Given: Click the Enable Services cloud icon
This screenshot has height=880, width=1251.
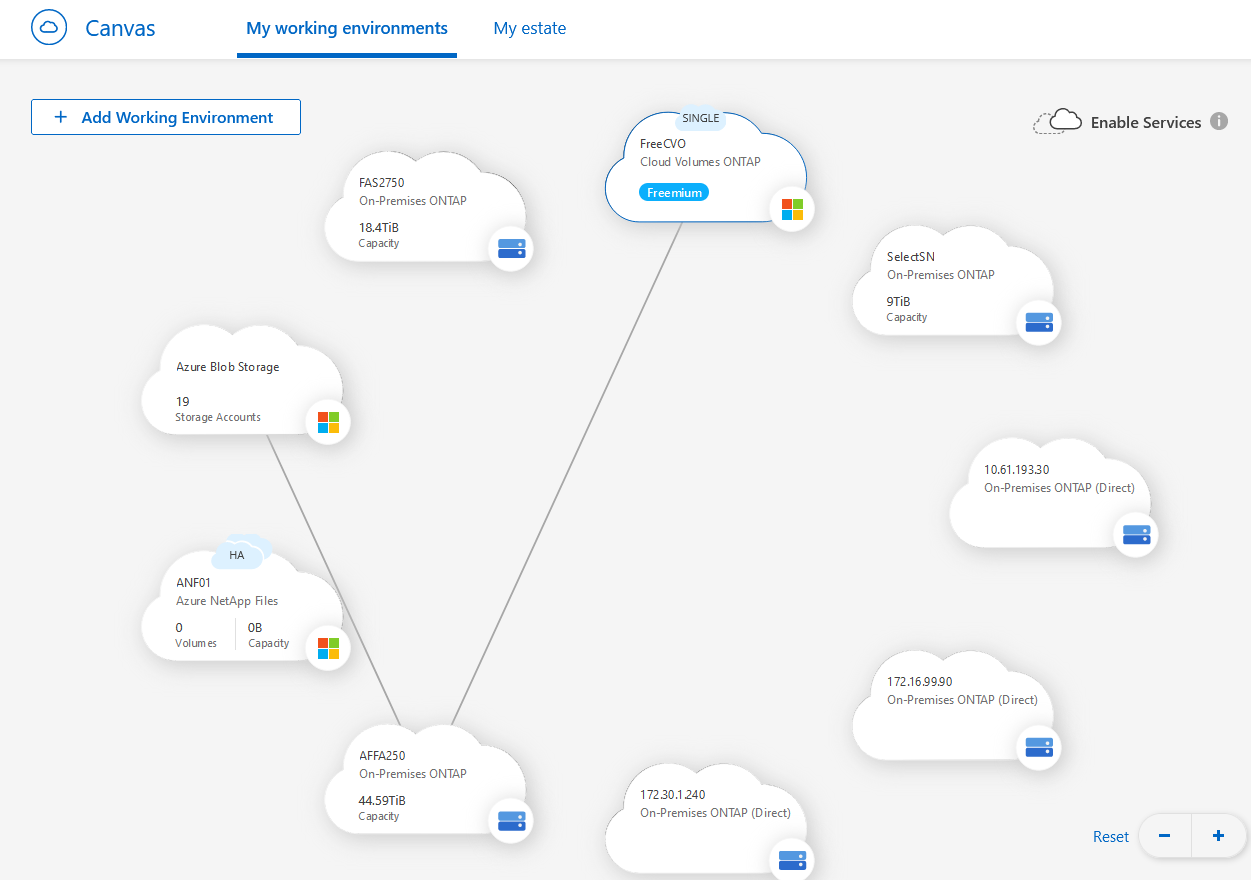Looking at the screenshot, I should click(1057, 121).
